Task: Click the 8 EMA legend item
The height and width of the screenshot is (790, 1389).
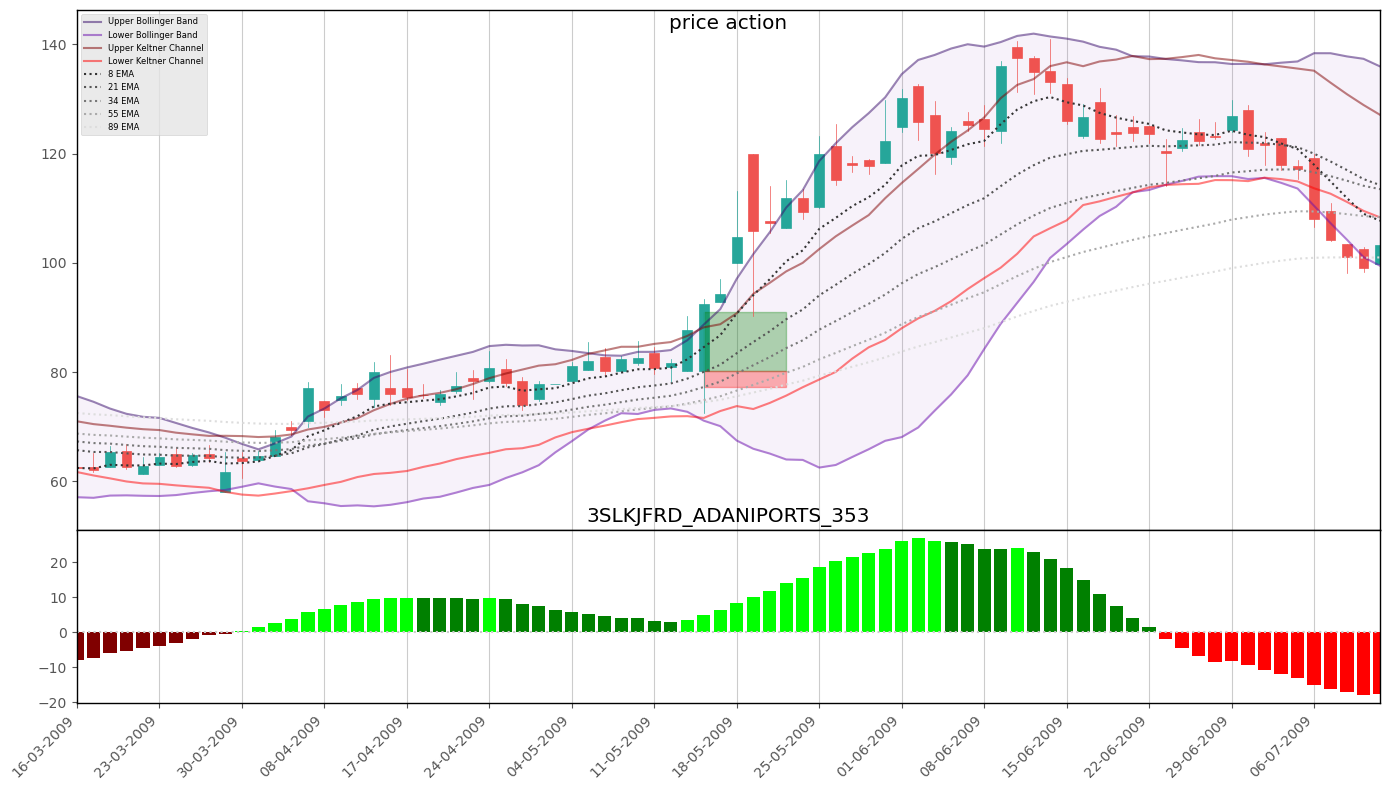Action: [120, 75]
